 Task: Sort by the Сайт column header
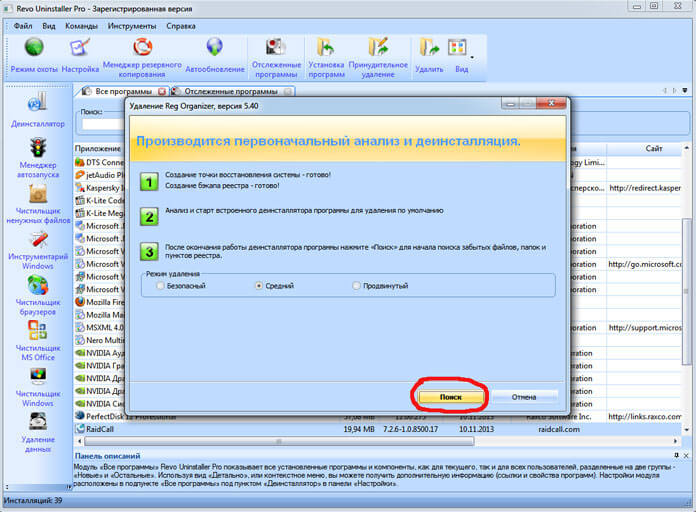coord(653,148)
